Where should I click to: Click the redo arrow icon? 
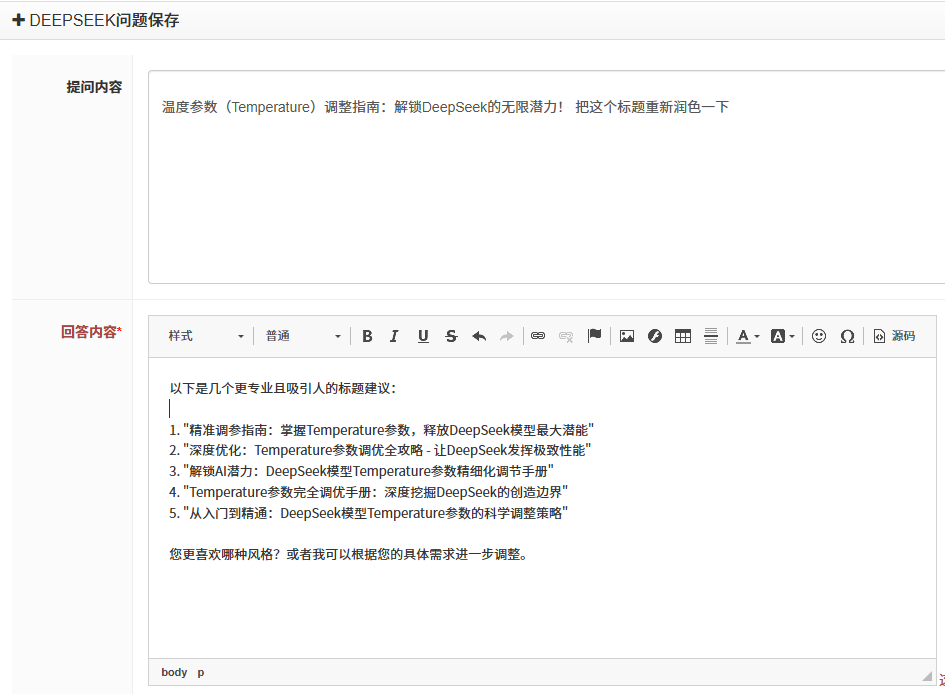click(x=507, y=336)
